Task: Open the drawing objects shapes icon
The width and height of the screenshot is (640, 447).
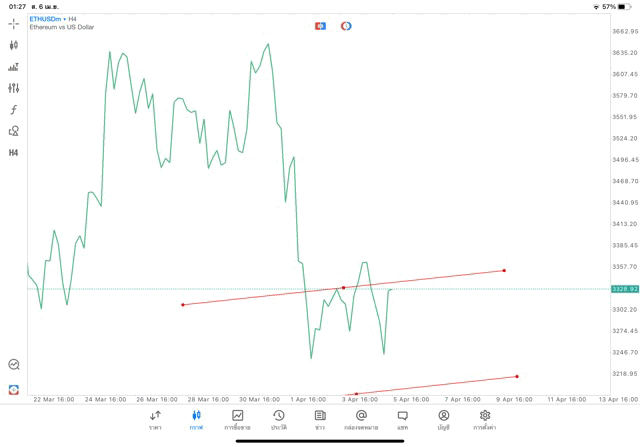Action: click(x=13, y=131)
